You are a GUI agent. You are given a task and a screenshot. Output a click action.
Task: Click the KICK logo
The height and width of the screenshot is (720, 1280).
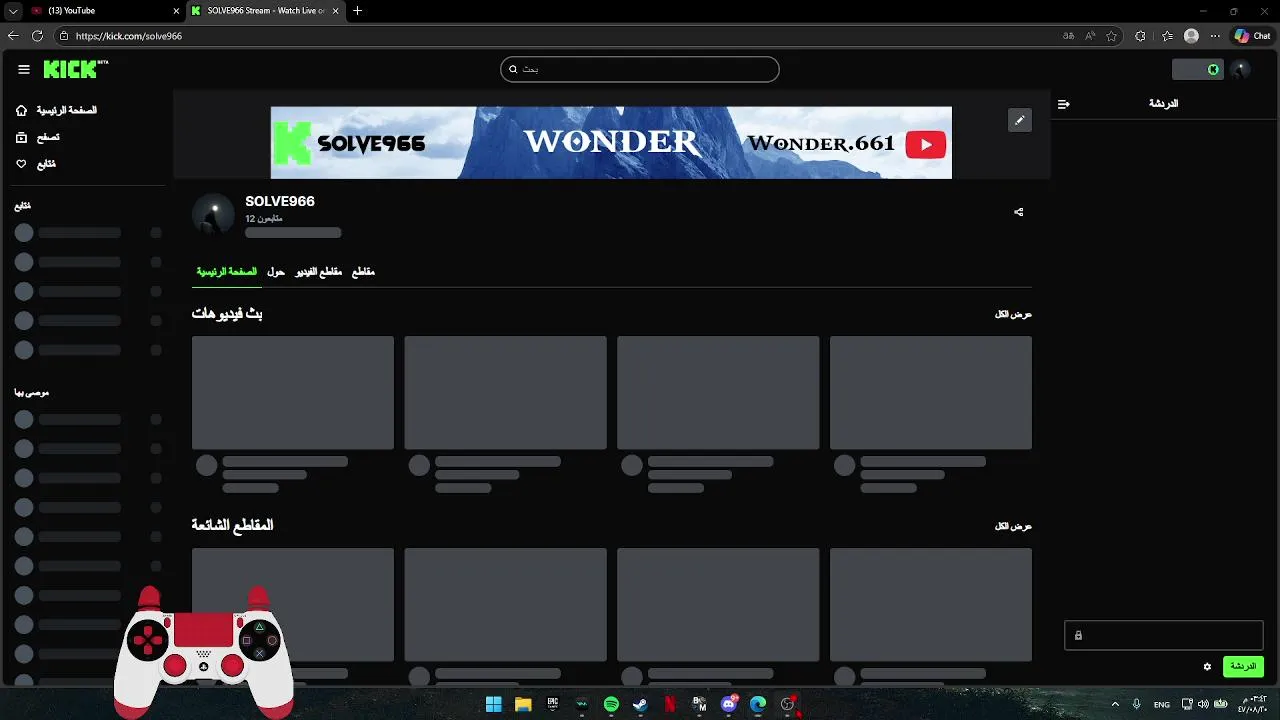[75, 69]
